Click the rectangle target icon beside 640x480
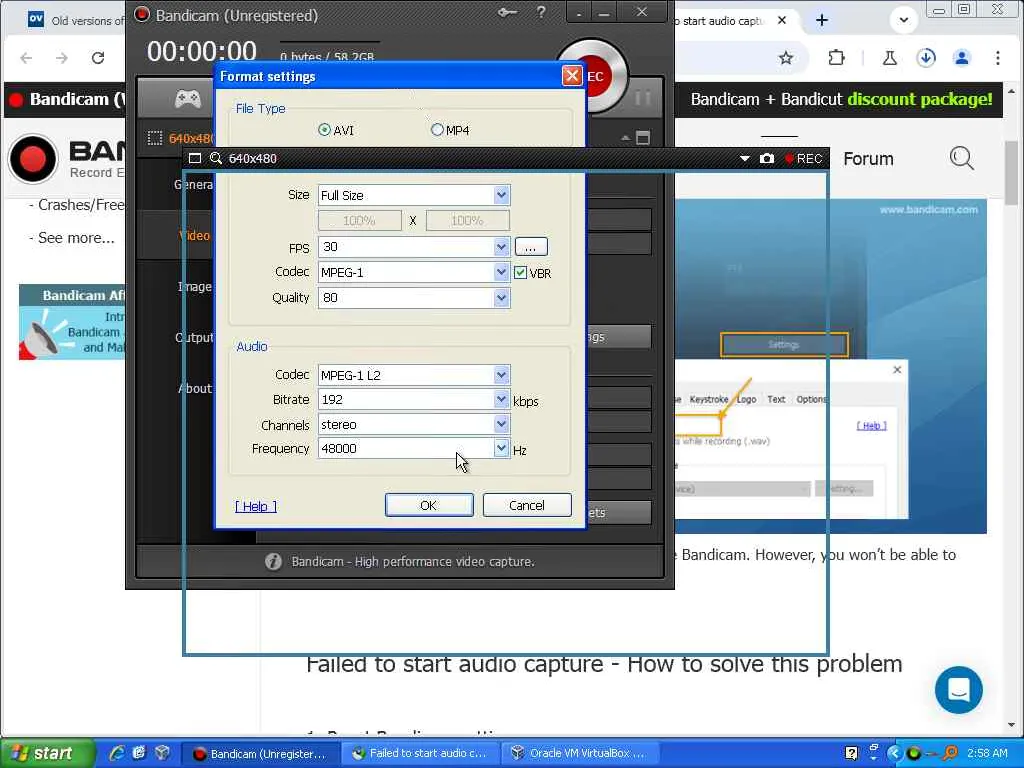Viewport: 1024px width, 768px height. pyautogui.click(x=155, y=138)
